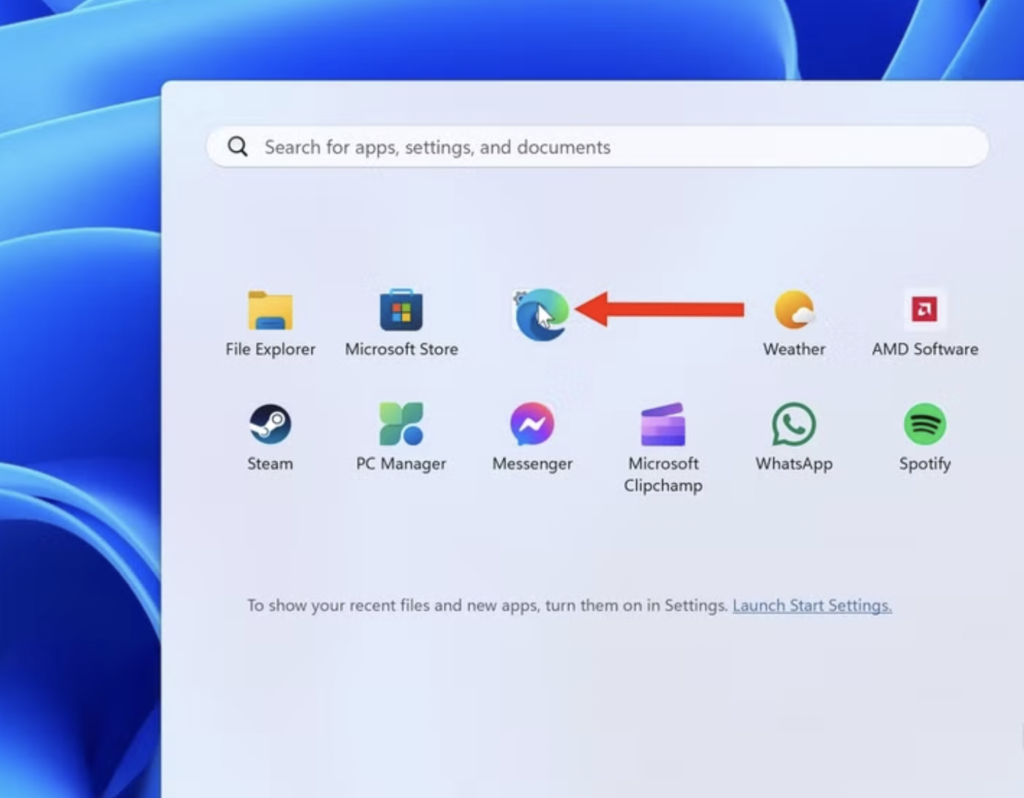Image resolution: width=1024 pixels, height=798 pixels.
Task: Click the "WhatsApp" text label
Action: tap(794, 464)
